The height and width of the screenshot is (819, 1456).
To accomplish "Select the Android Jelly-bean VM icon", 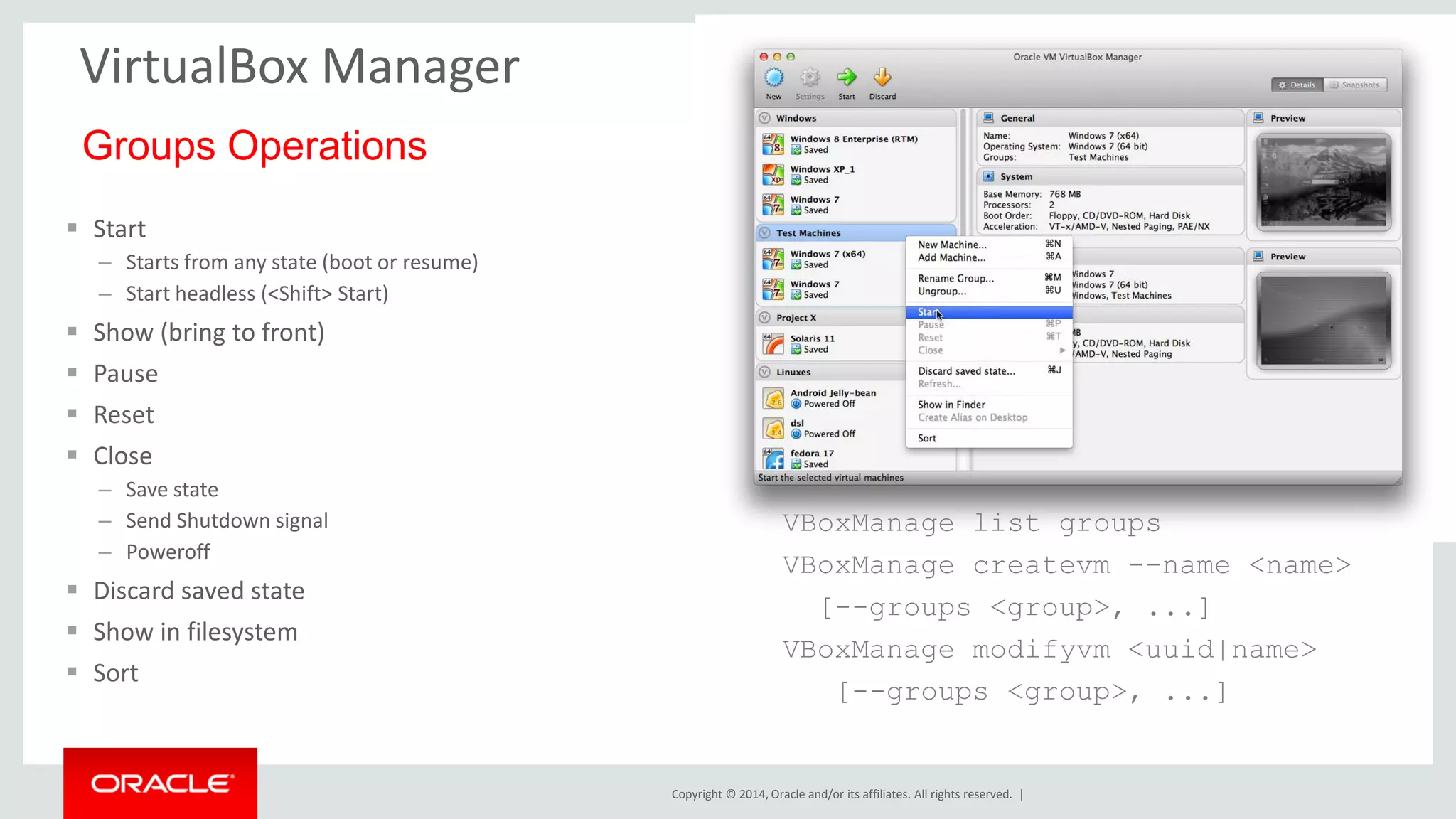I will [773, 398].
